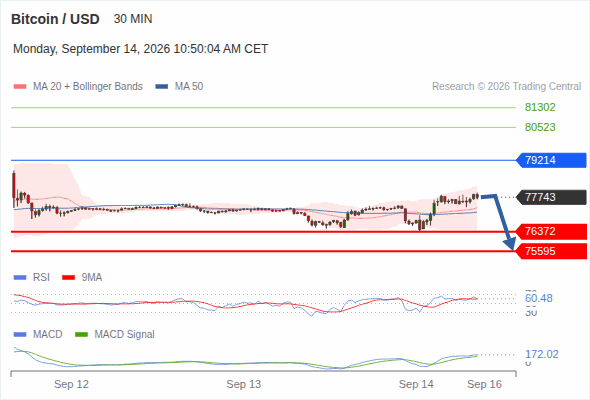Screen dimensions: 590x400
Task: Click the RSI legend label
Action: point(41,278)
